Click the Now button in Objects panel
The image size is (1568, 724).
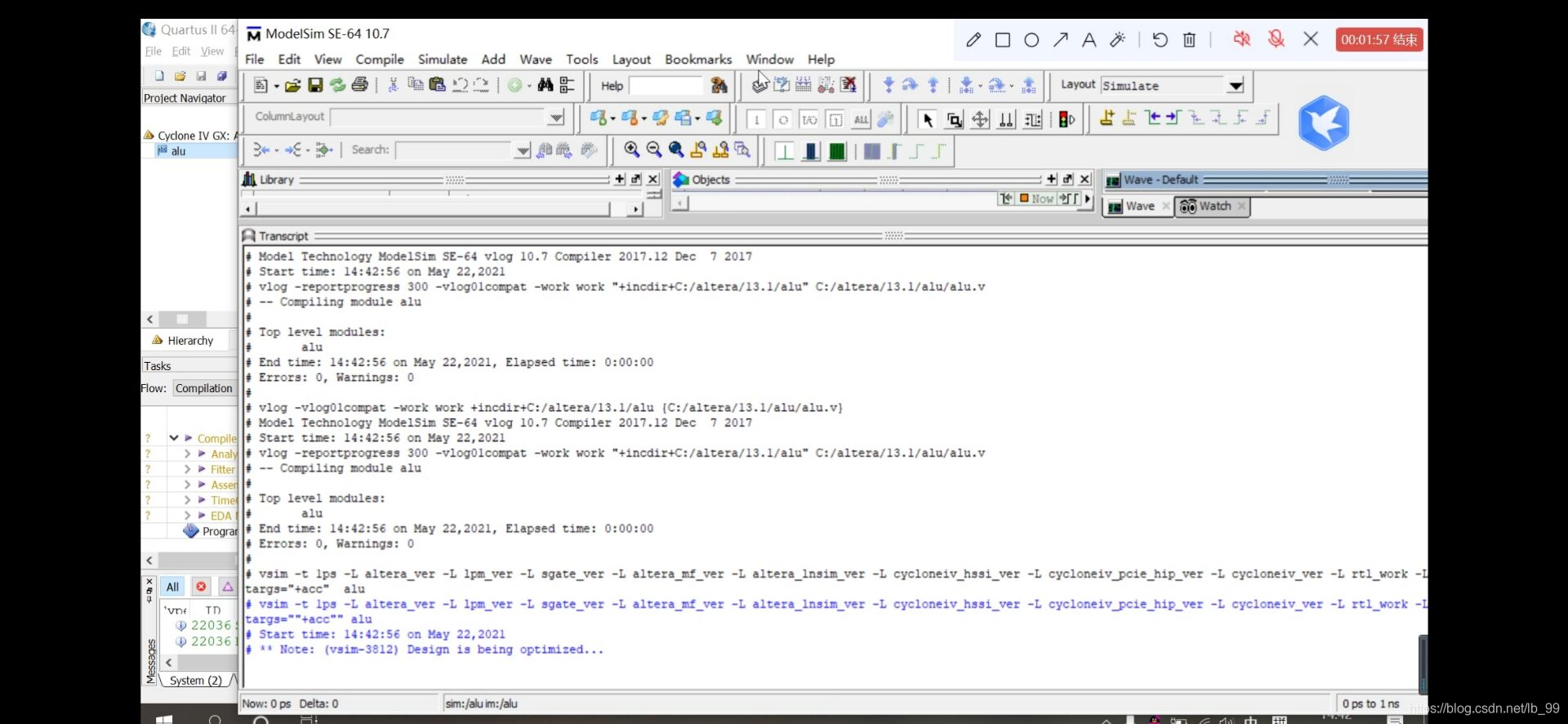point(1036,199)
